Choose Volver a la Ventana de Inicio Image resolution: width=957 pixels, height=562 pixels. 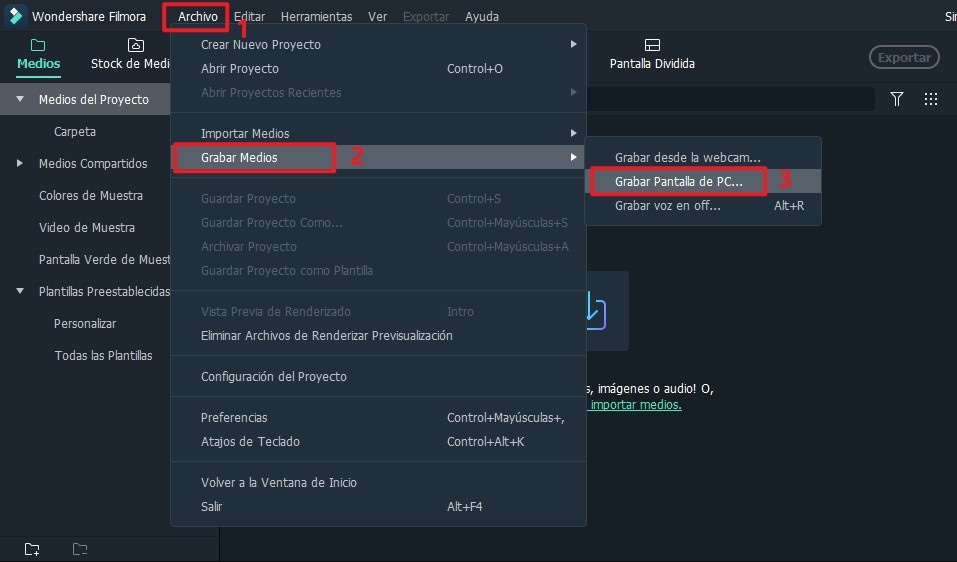pyautogui.click(x=378, y=482)
